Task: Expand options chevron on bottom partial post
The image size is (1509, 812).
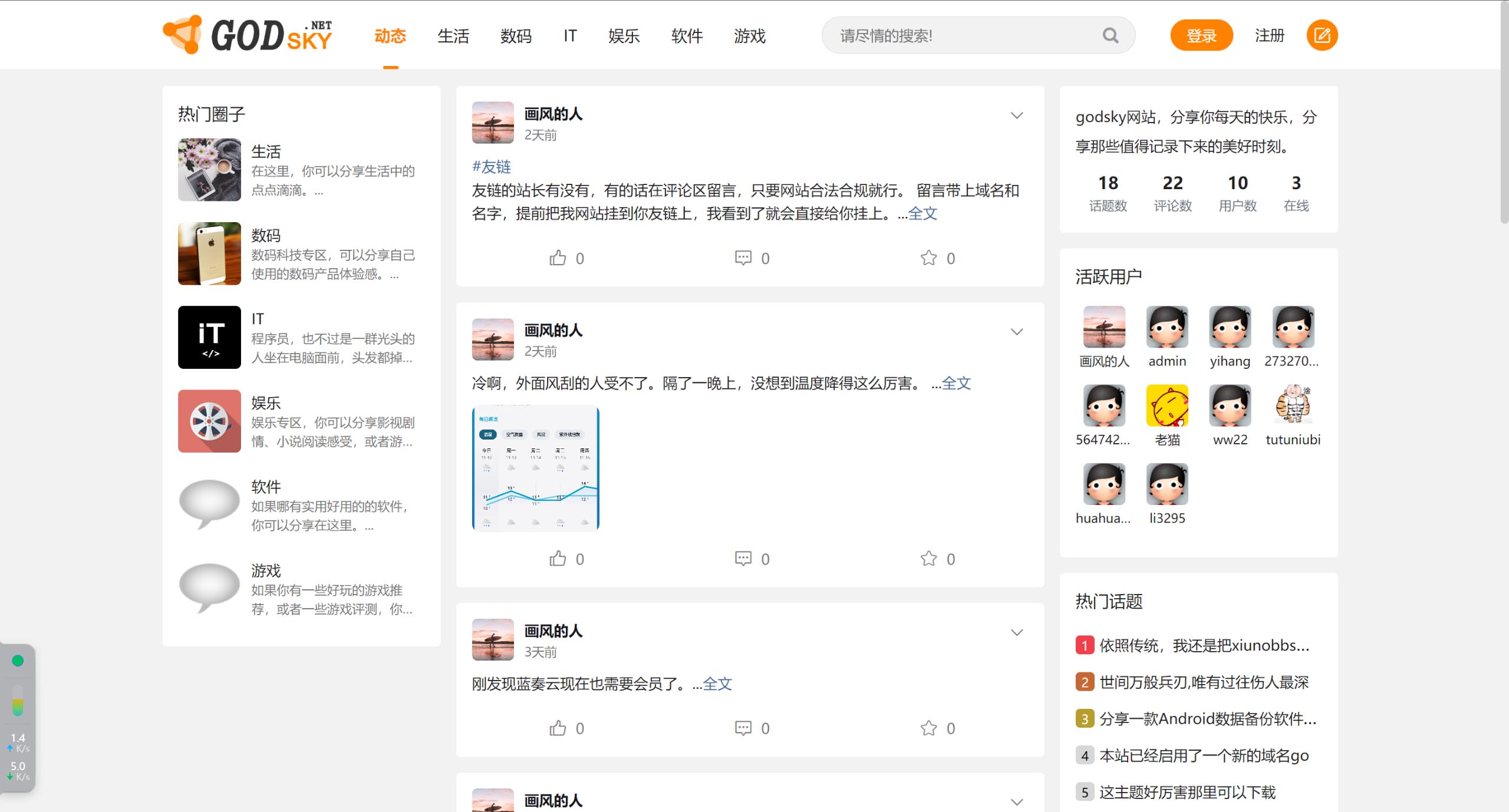Action: coord(1017,802)
